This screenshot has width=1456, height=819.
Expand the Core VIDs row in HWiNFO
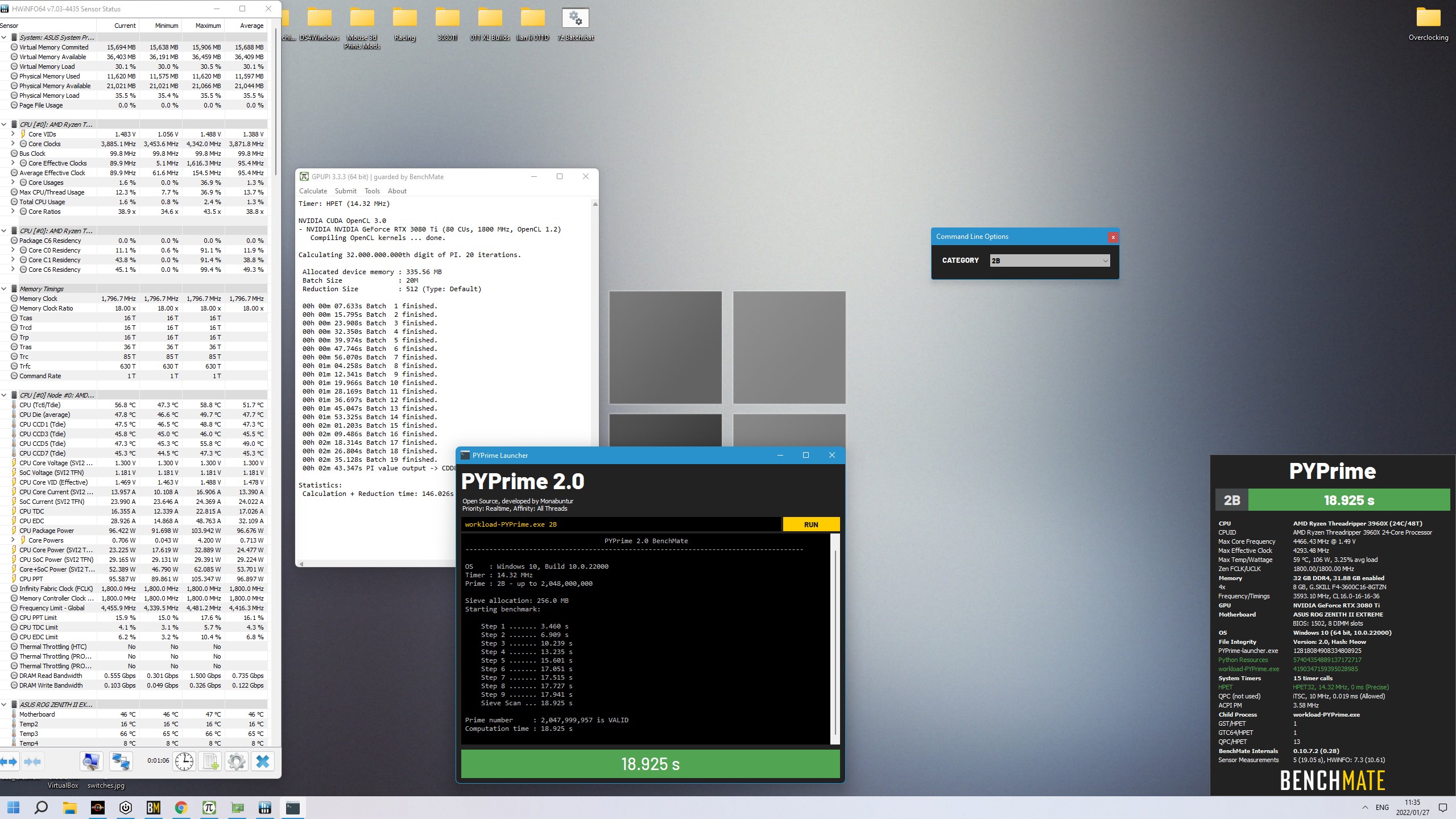pos(13,134)
